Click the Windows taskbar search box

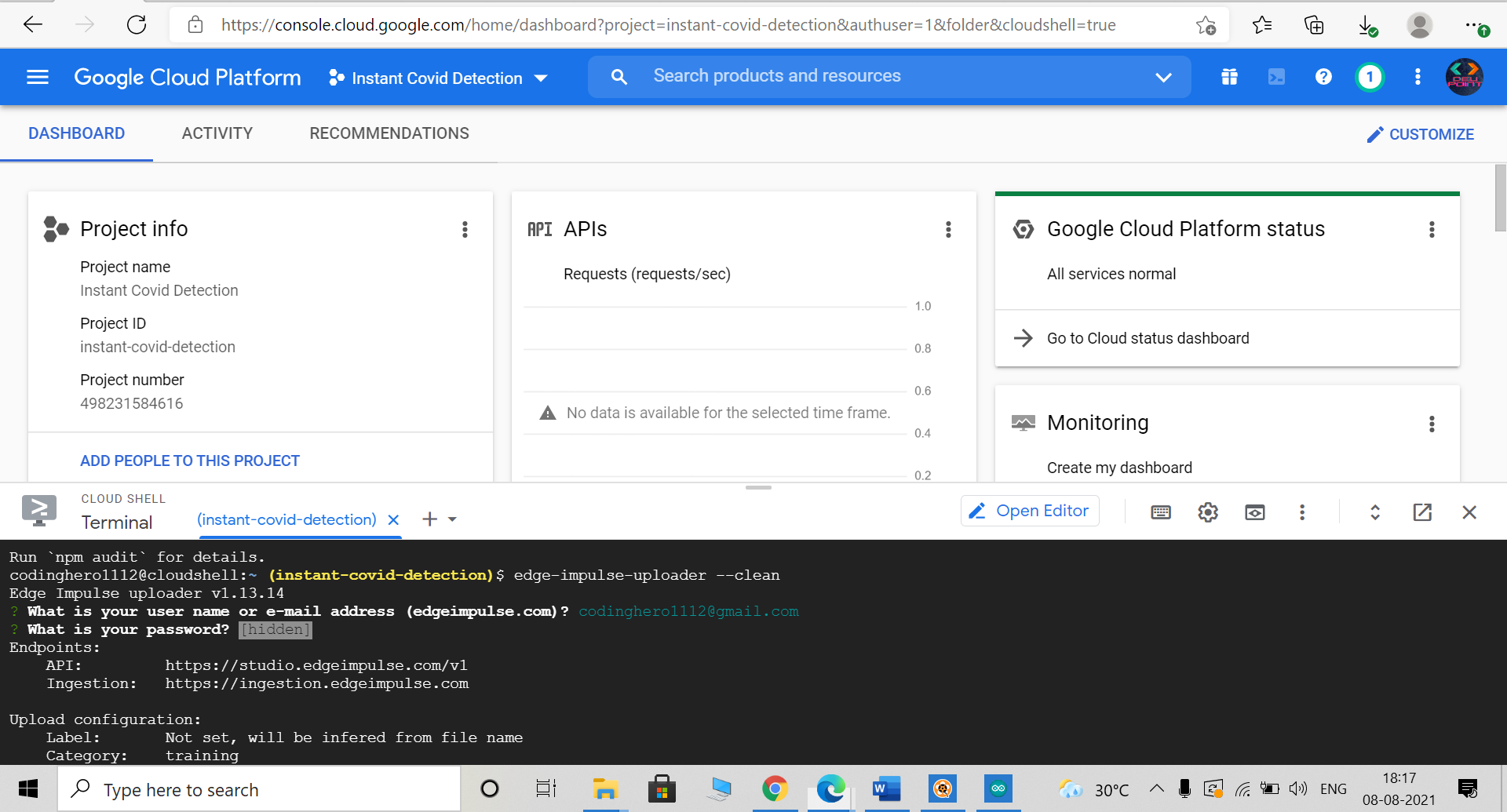coord(259,789)
